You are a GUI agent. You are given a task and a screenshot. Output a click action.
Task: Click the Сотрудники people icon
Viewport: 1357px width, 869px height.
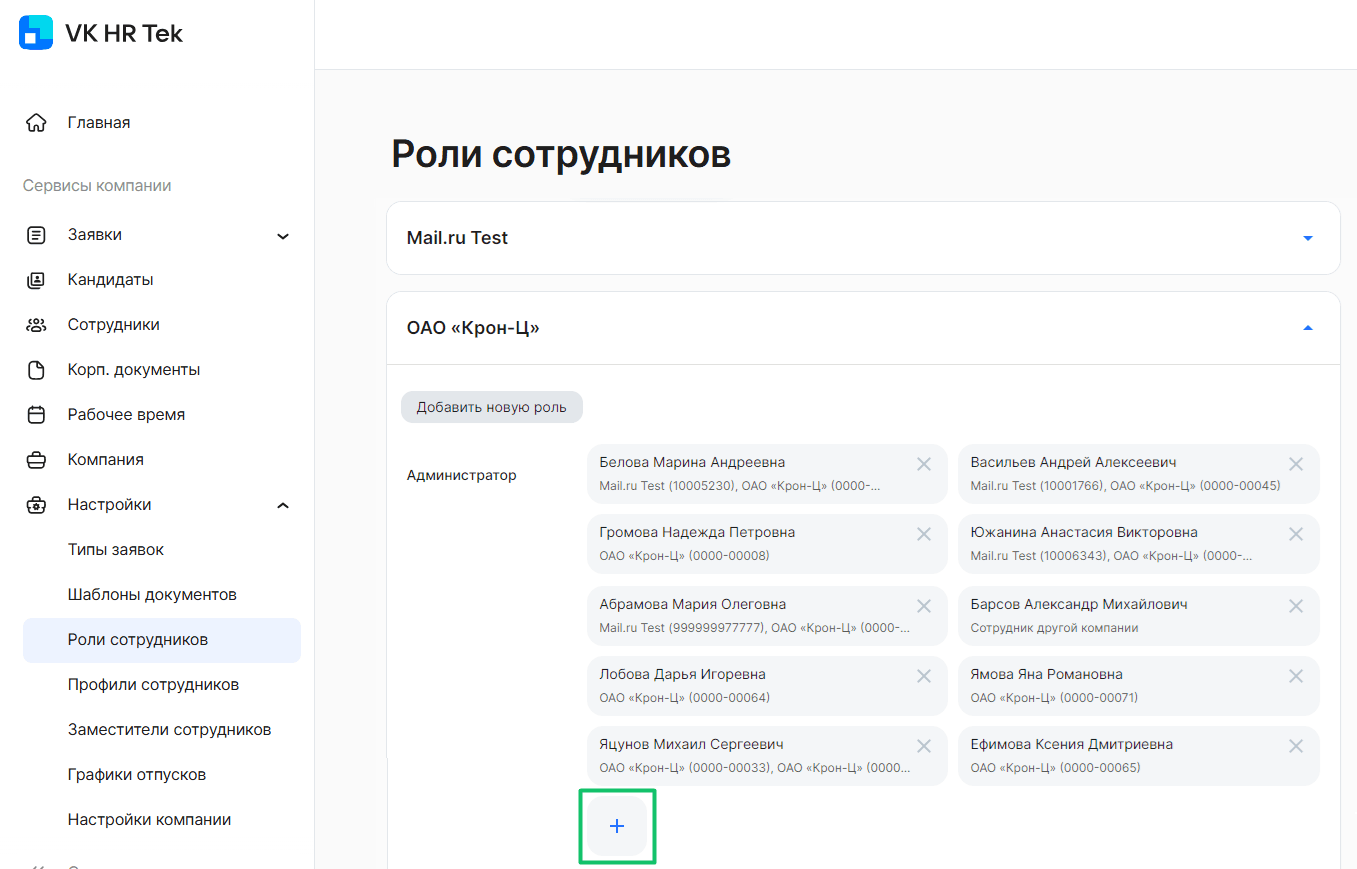pos(36,325)
